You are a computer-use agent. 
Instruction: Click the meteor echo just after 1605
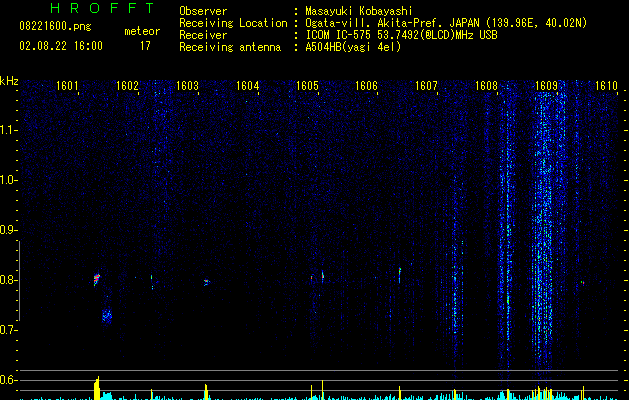pyautogui.click(x=323, y=276)
